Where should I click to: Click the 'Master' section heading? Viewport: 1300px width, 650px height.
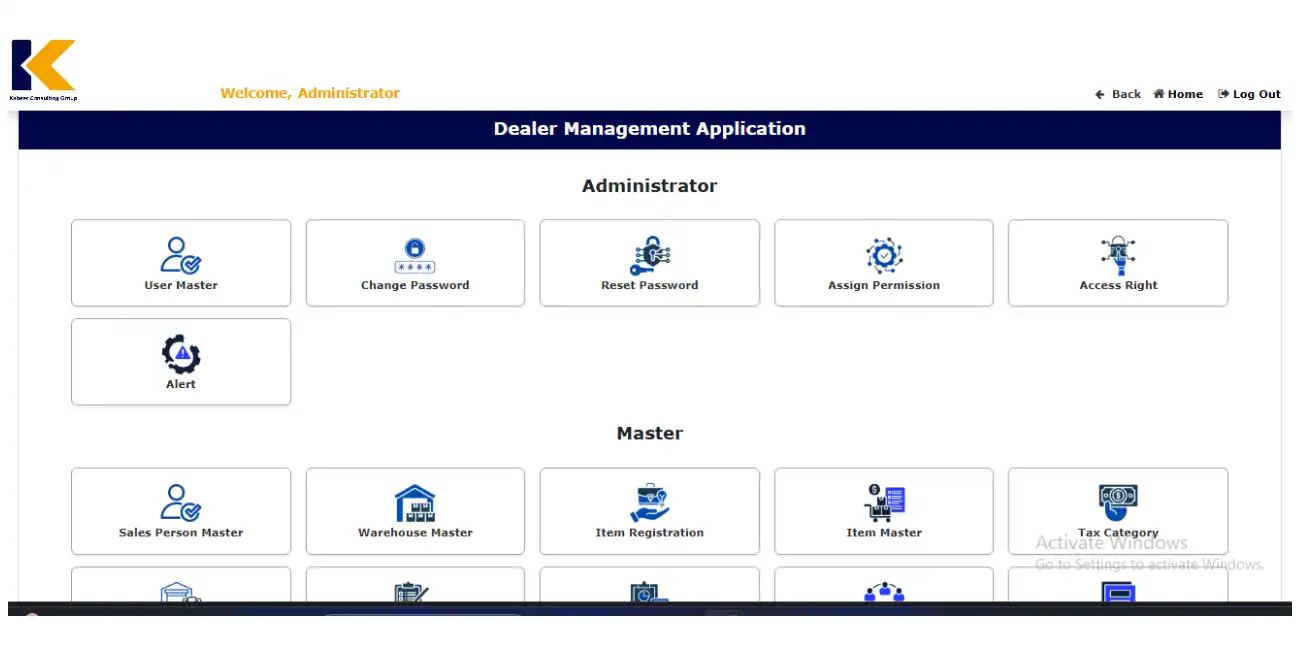[x=650, y=434]
